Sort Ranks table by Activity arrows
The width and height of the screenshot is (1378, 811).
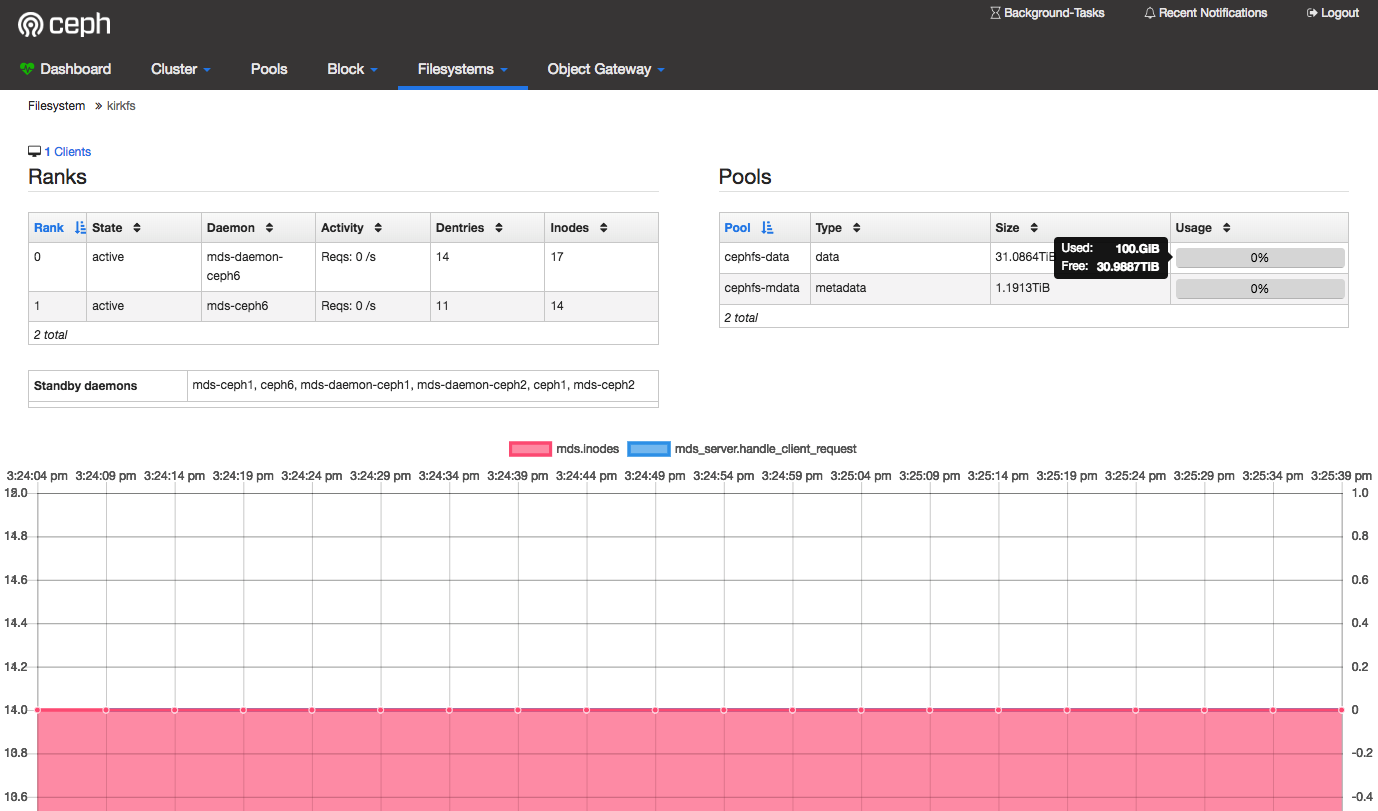pos(378,228)
